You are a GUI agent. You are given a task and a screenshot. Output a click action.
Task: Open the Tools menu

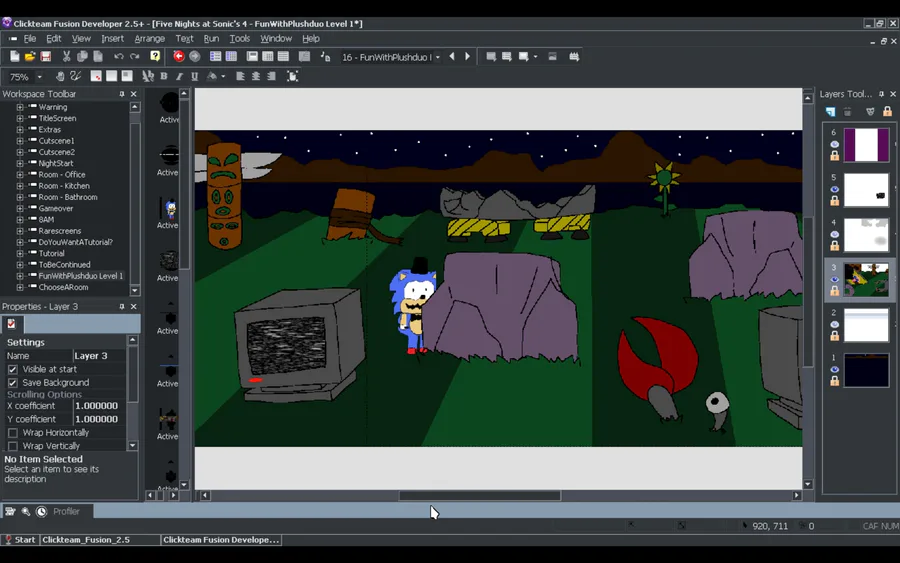click(x=239, y=38)
